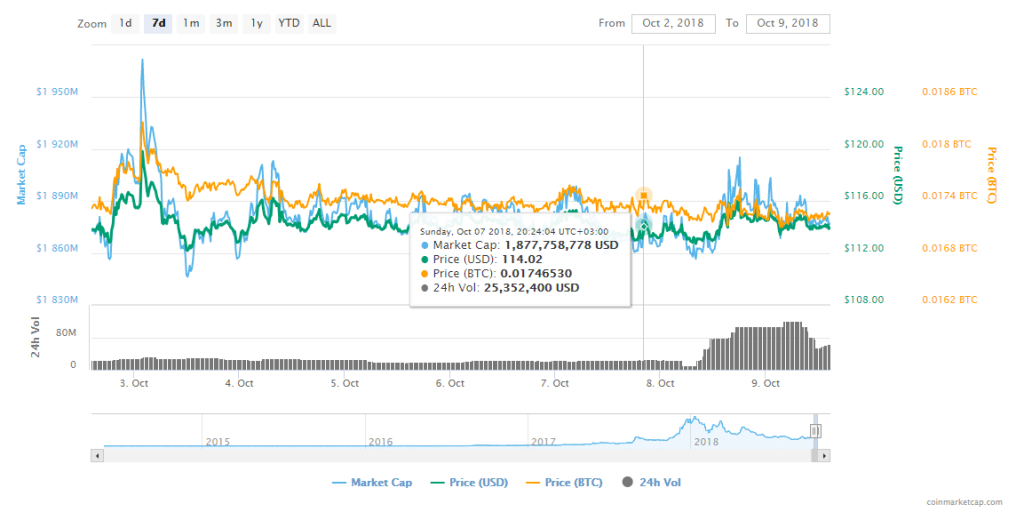This screenshot has height=520, width=1024.
Task: Click the navigator scroll right arrow
Action: [825, 455]
